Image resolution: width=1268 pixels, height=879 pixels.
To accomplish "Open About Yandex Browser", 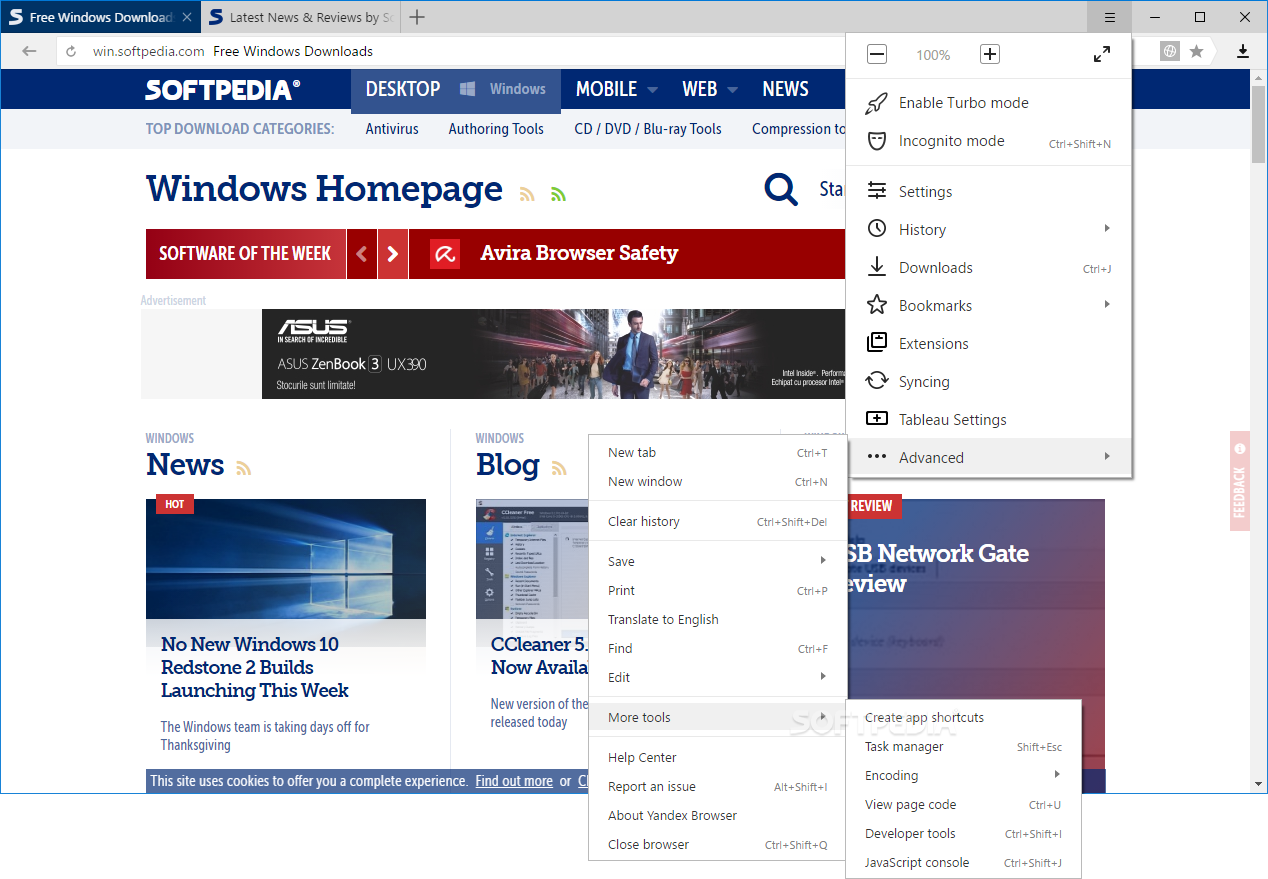I will click(717, 816).
